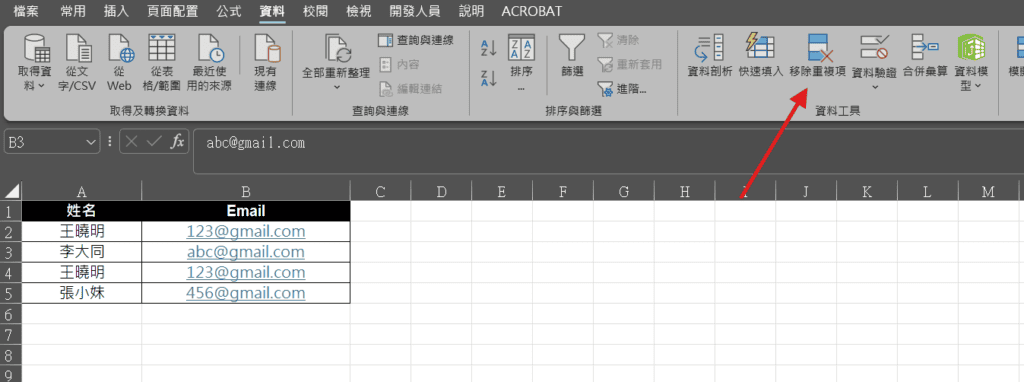The height and width of the screenshot is (382, 1024).
Task: Open 最近使用的來源 recent sources
Action: 210,48
